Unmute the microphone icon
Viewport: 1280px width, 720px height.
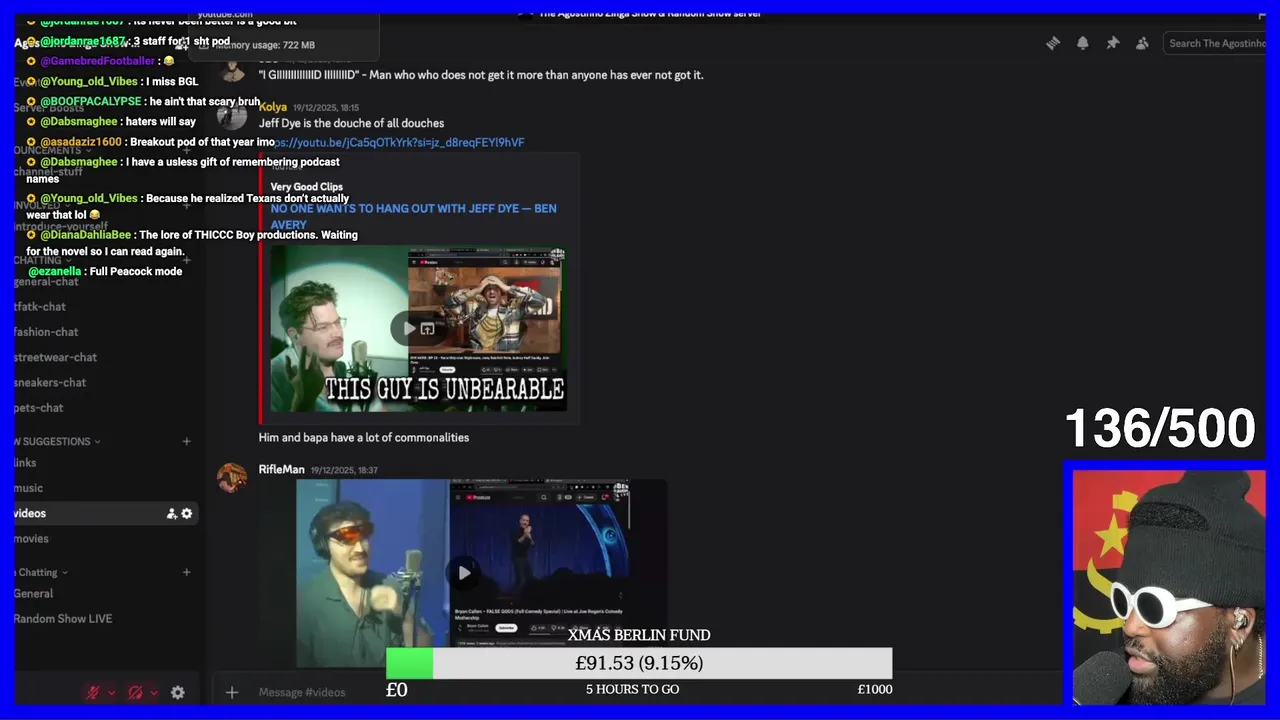[93, 692]
